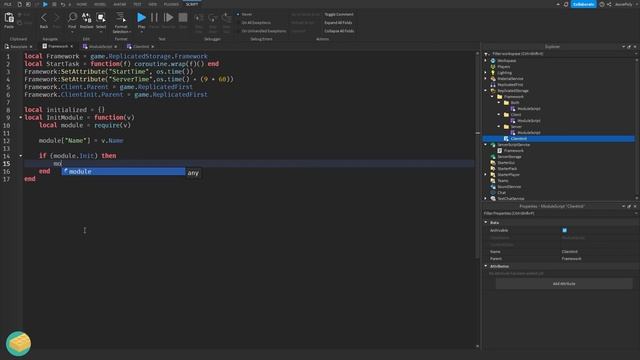Switch to the Framework script tab

tap(57, 47)
